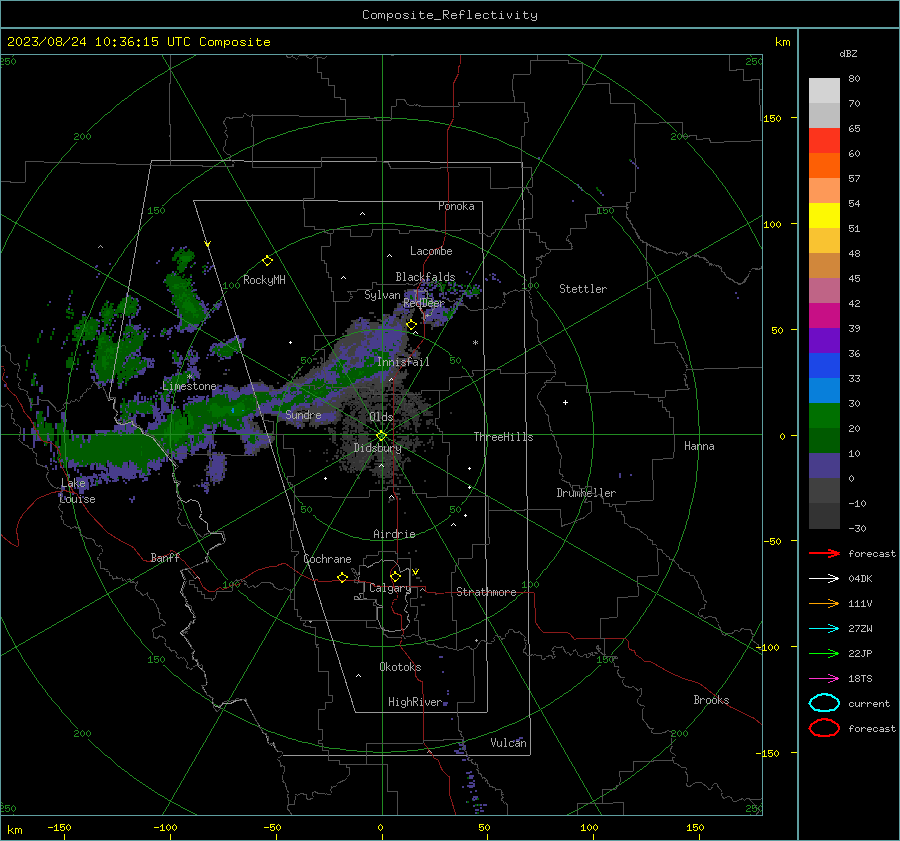This screenshot has height=841, width=900.
Task: Click the Olds city label
Action: coord(381,417)
